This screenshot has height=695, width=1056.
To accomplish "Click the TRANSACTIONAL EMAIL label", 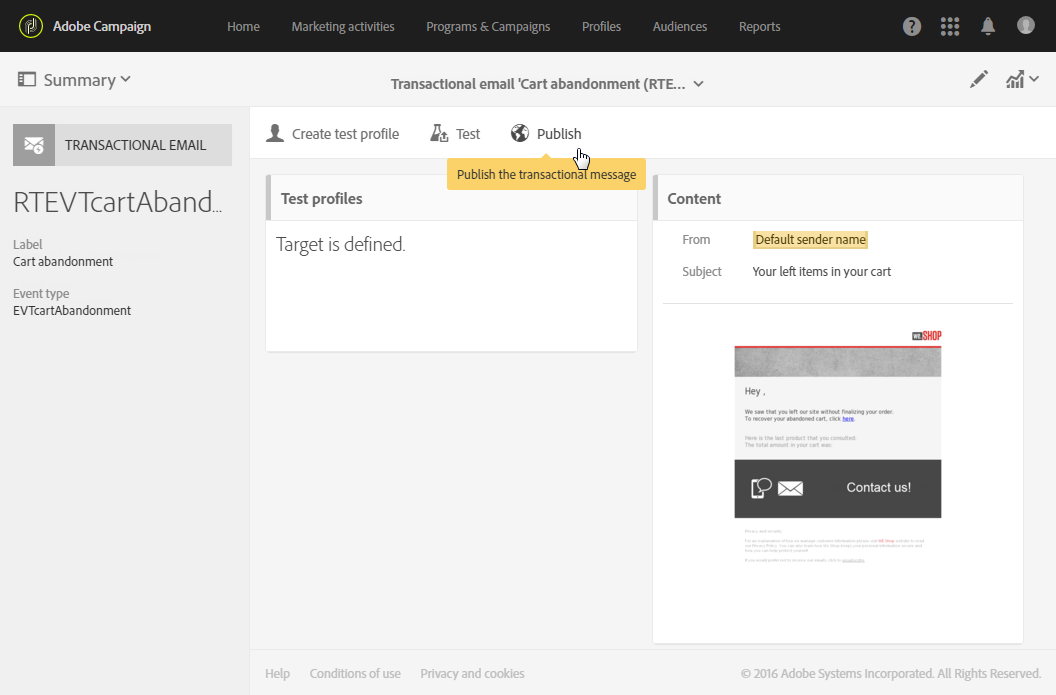I will tap(135, 145).
